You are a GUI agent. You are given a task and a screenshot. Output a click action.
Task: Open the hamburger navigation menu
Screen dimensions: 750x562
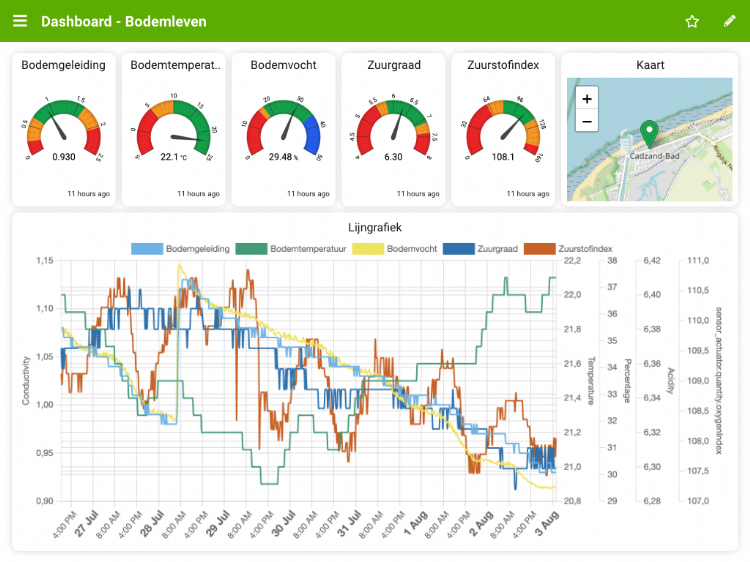20,21
